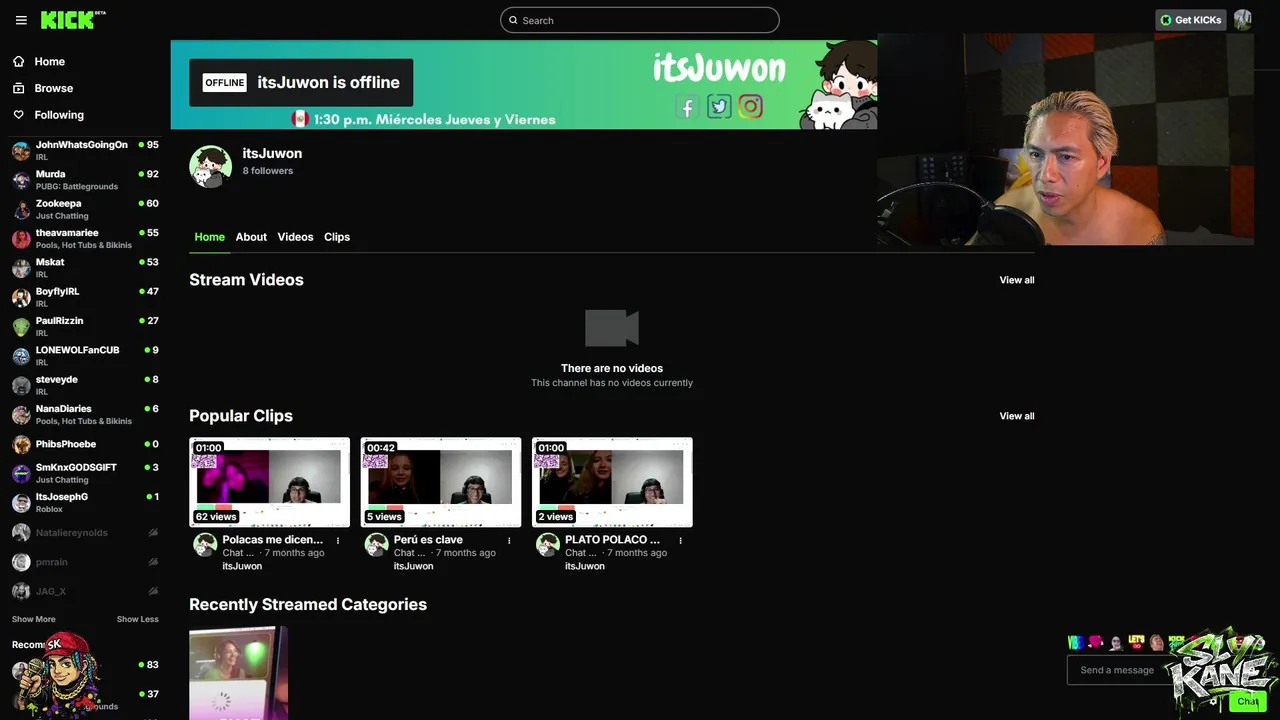Screen dimensions: 1280x720
Task: Switch to the Clips tab
Action: click(x=337, y=237)
